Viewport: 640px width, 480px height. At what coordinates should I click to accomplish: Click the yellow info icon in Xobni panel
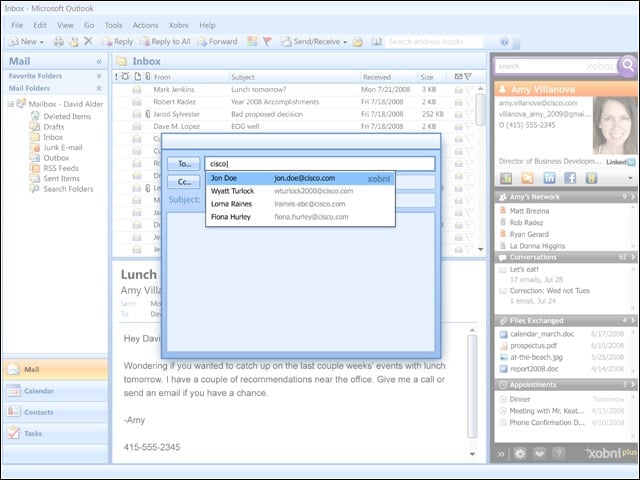(x=591, y=178)
